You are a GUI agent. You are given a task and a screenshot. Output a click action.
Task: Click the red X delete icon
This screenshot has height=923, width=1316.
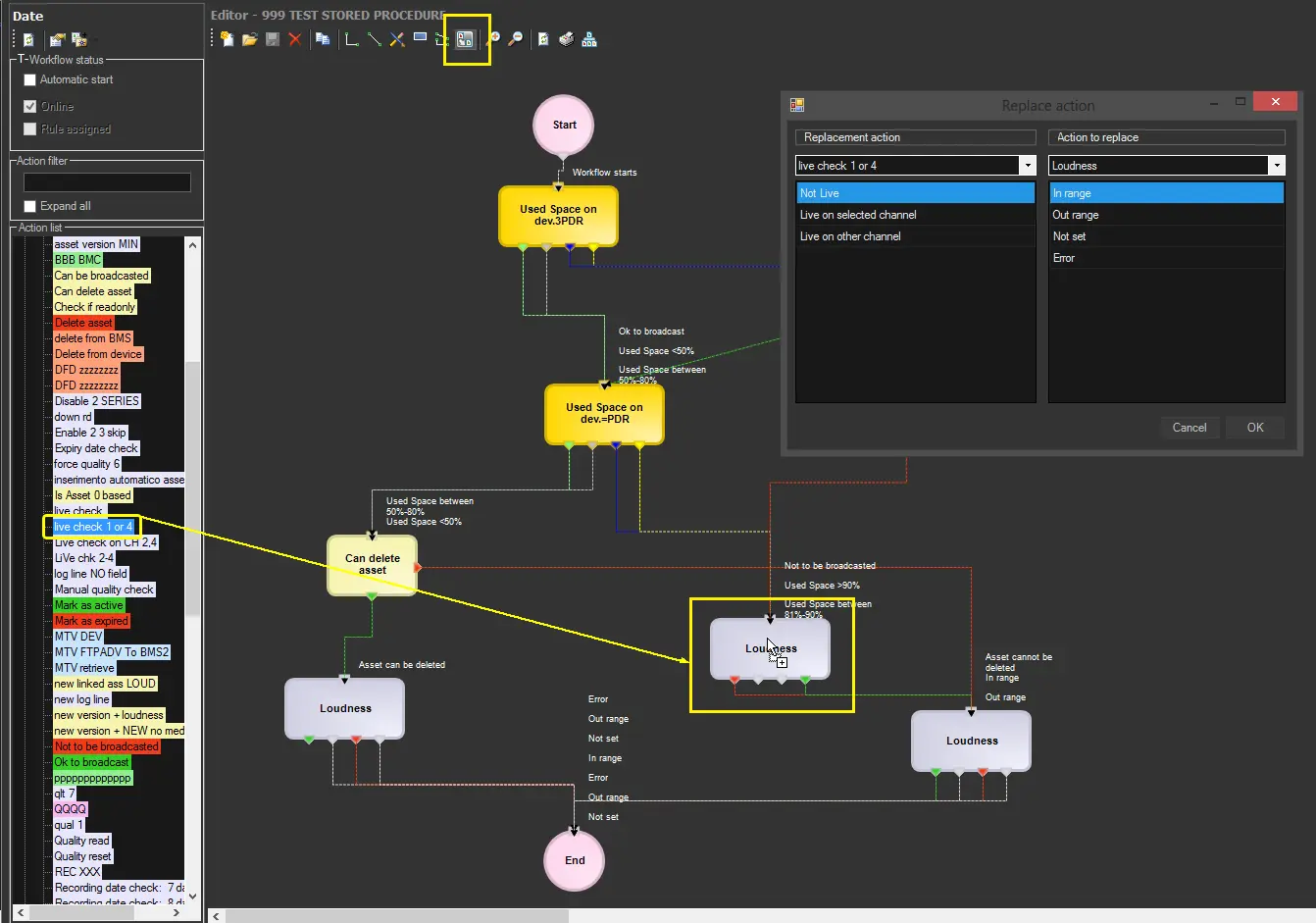295,39
